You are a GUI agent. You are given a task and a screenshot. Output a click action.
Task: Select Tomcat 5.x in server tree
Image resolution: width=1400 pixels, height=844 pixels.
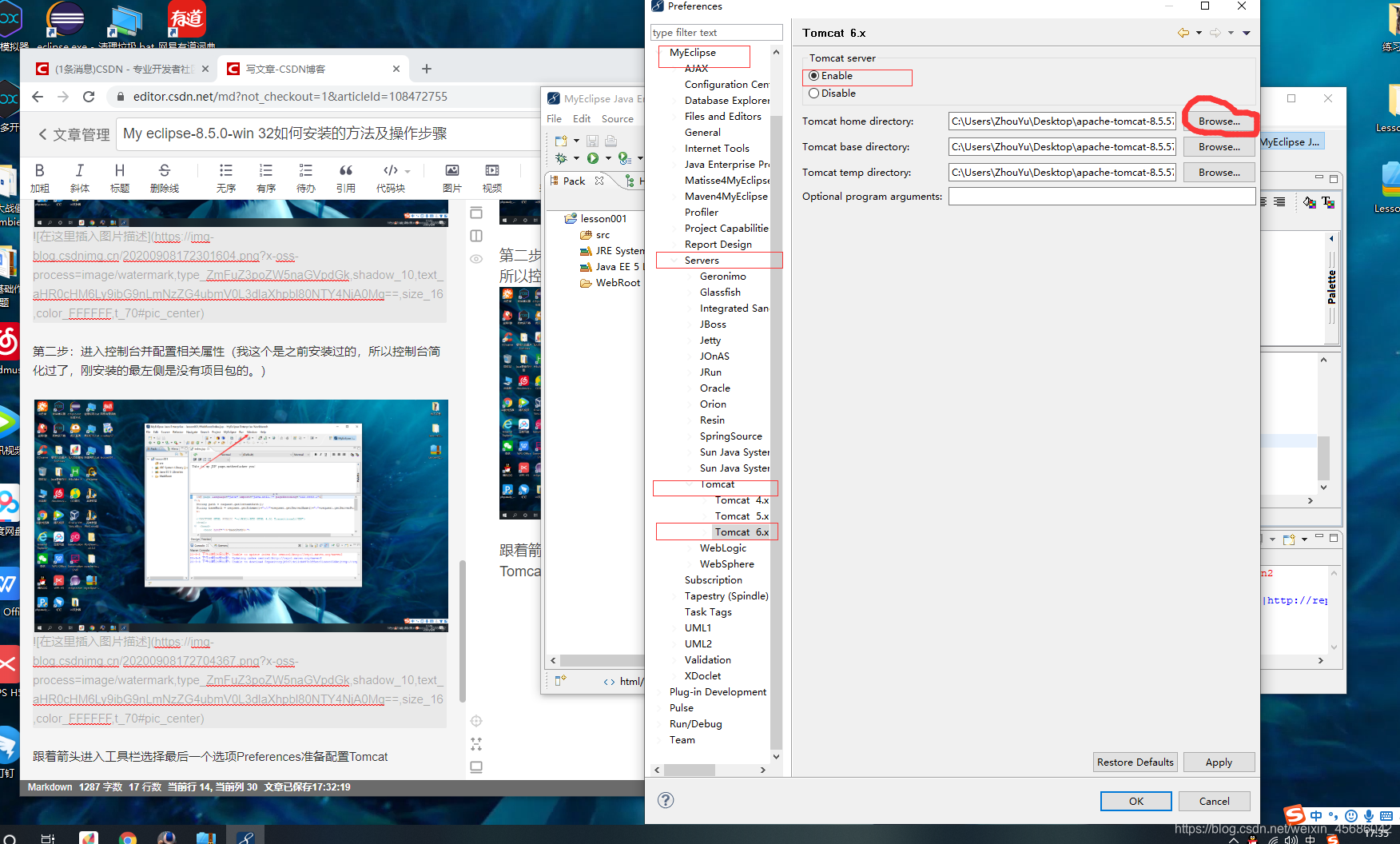click(x=742, y=516)
